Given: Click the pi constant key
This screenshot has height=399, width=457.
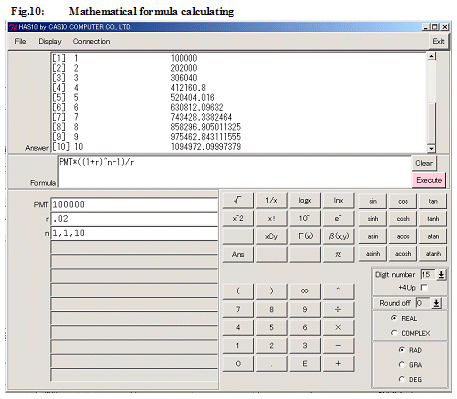Looking at the screenshot, I should tap(338, 254).
